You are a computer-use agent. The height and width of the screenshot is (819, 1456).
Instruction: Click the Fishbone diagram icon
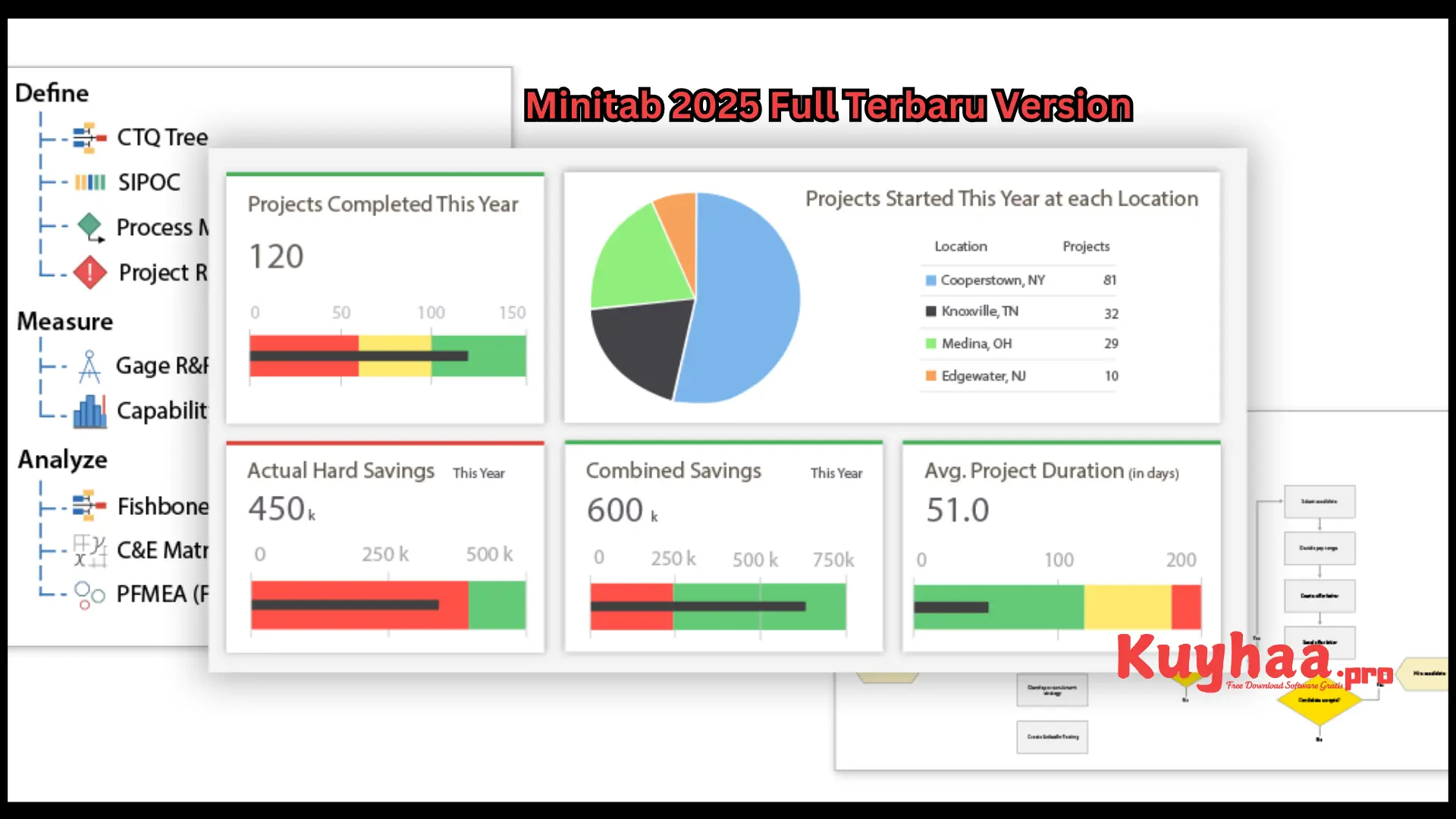pyautogui.click(x=88, y=504)
